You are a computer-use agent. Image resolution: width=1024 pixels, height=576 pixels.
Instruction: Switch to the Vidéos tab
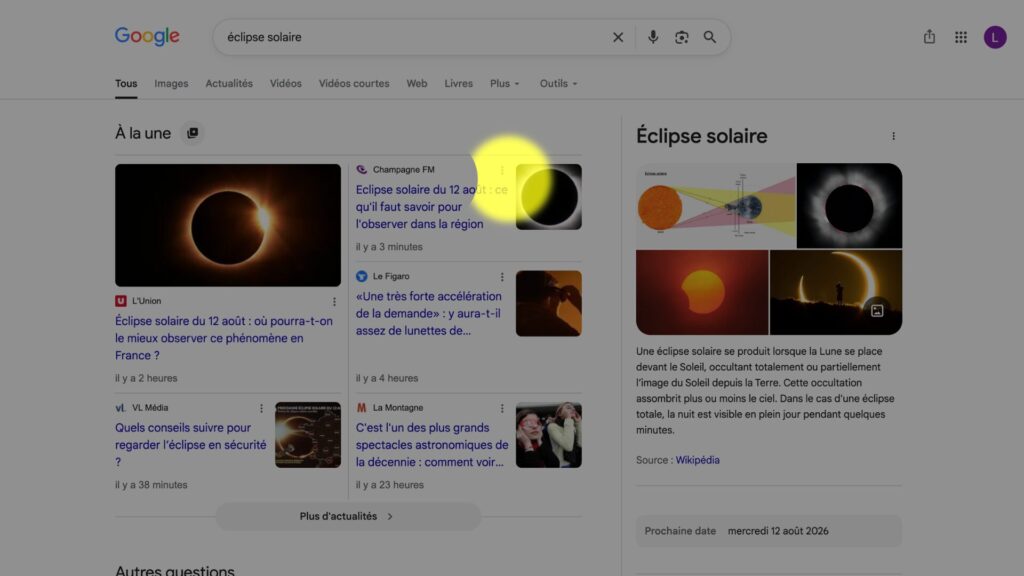(x=285, y=84)
